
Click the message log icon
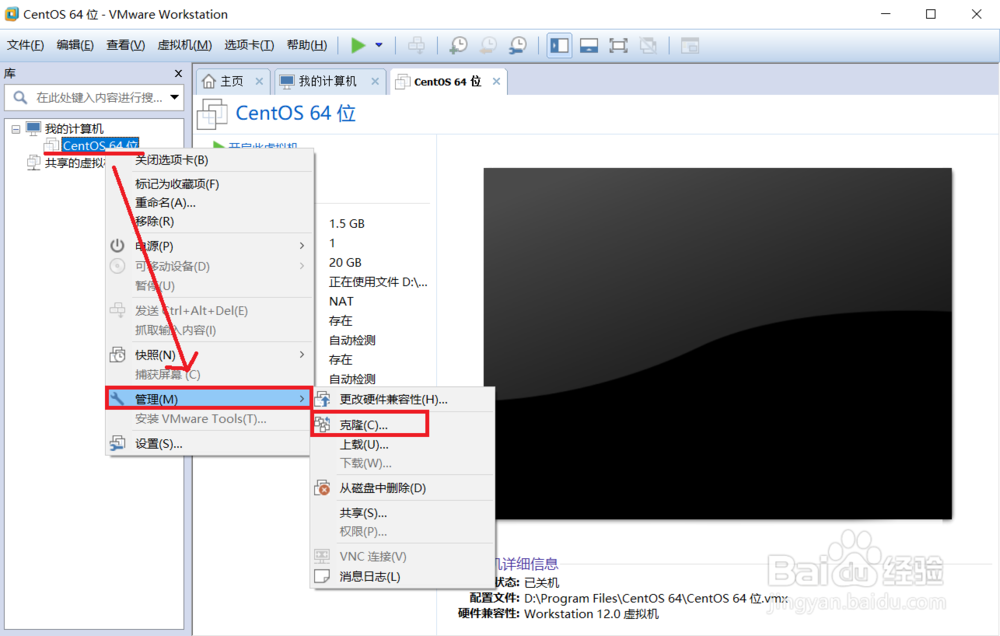pos(323,577)
